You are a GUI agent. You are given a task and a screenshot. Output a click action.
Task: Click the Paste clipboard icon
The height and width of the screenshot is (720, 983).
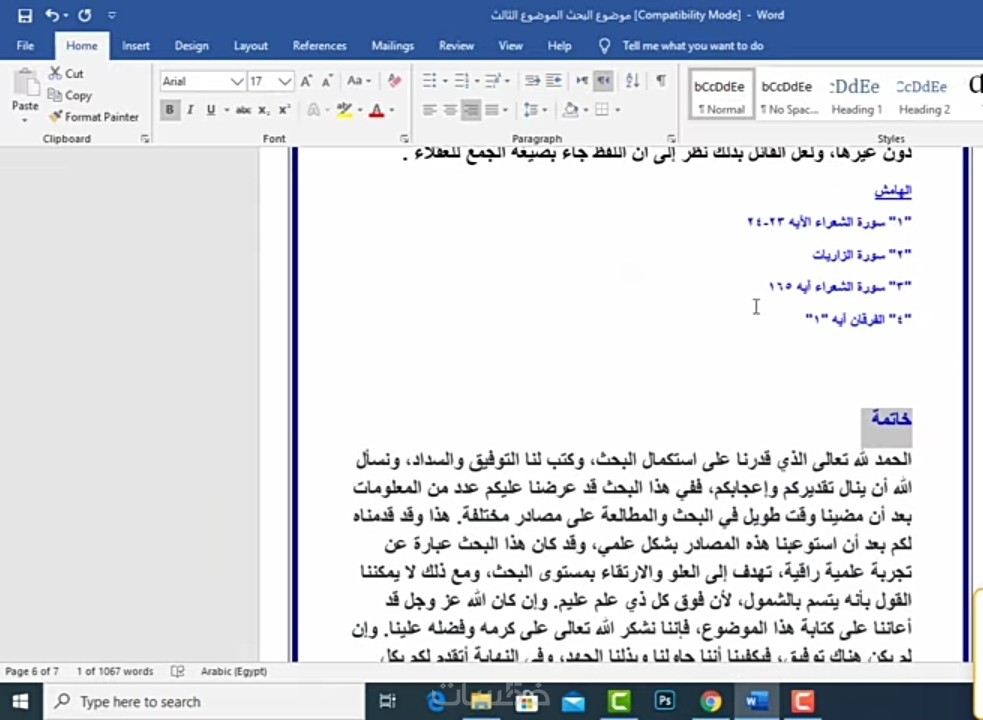tap(25, 83)
